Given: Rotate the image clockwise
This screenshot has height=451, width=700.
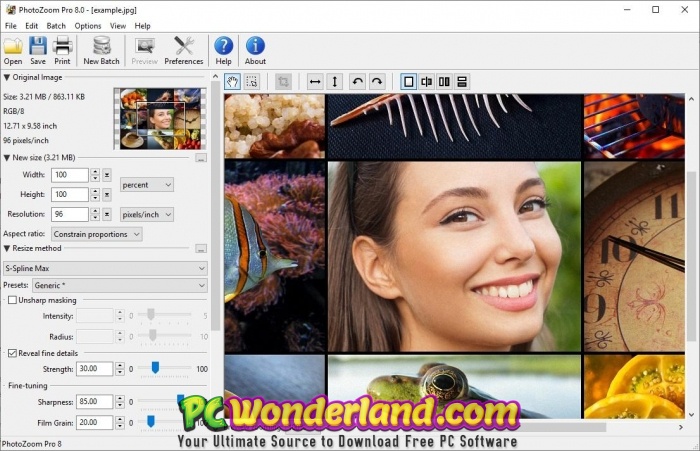Looking at the screenshot, I should tap(377, 82).
